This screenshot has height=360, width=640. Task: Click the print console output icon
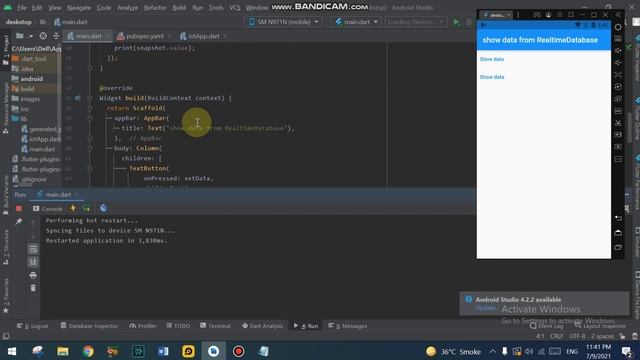pyautogui.click(x=33, y=276)
